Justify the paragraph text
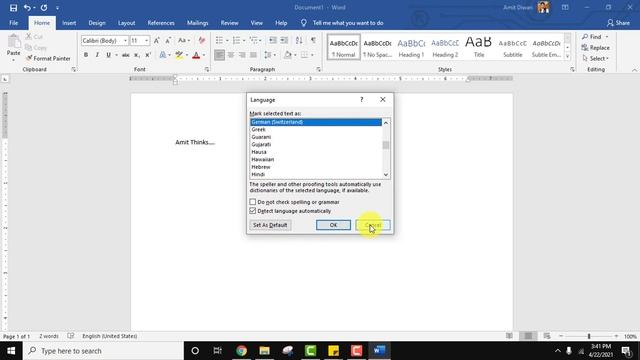This screenshot has width=640, height=360. point(253,55)
